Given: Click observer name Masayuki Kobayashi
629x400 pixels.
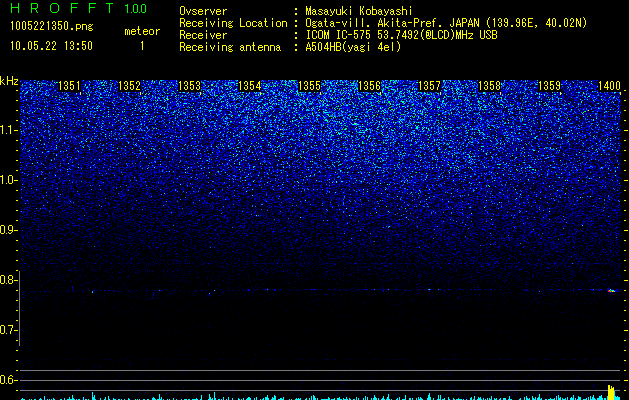Looking at the screenshot, I should [359, 11].
